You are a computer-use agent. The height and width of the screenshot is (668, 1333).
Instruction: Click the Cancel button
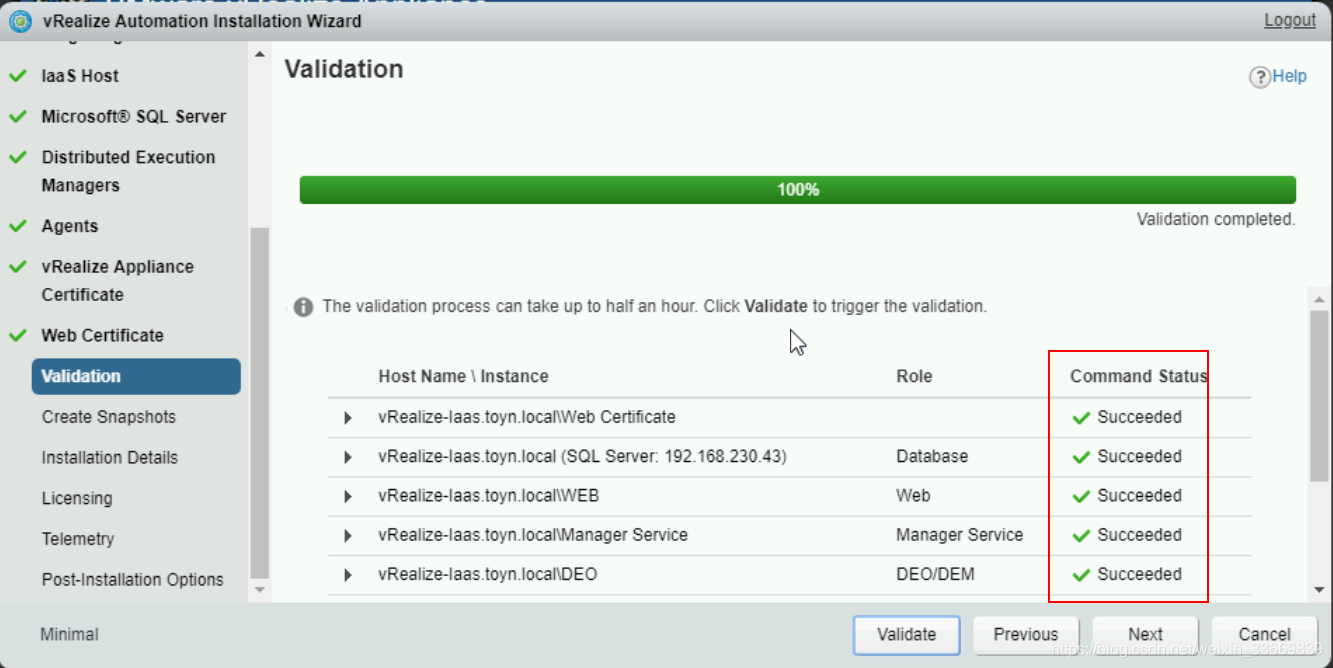pyautogui.click(x=1264, y=634)
